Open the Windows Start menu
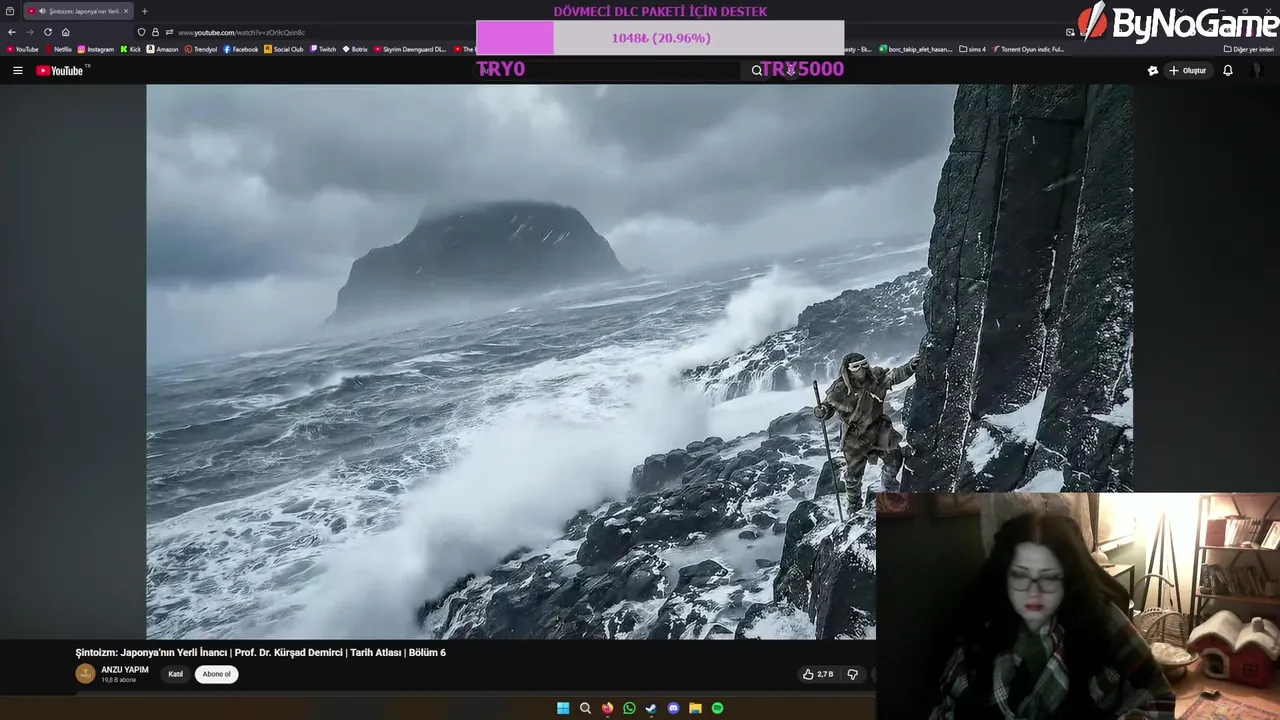1280x720 pixels. pyautogui.click(x=563, y=708)
